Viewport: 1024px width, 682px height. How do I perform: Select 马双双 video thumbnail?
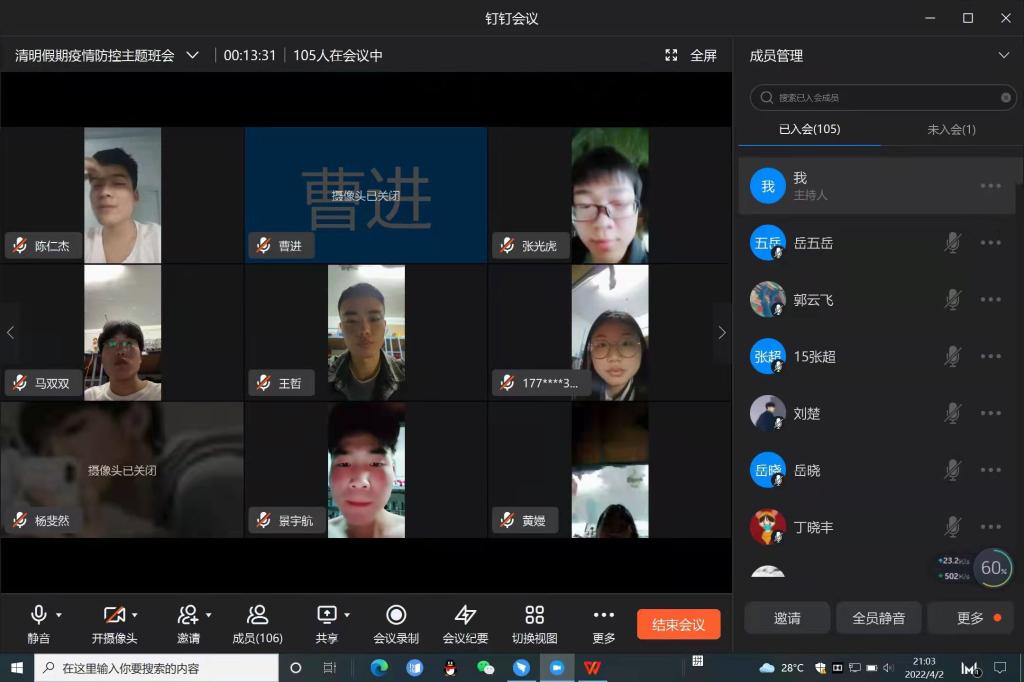tap(122, 333)
